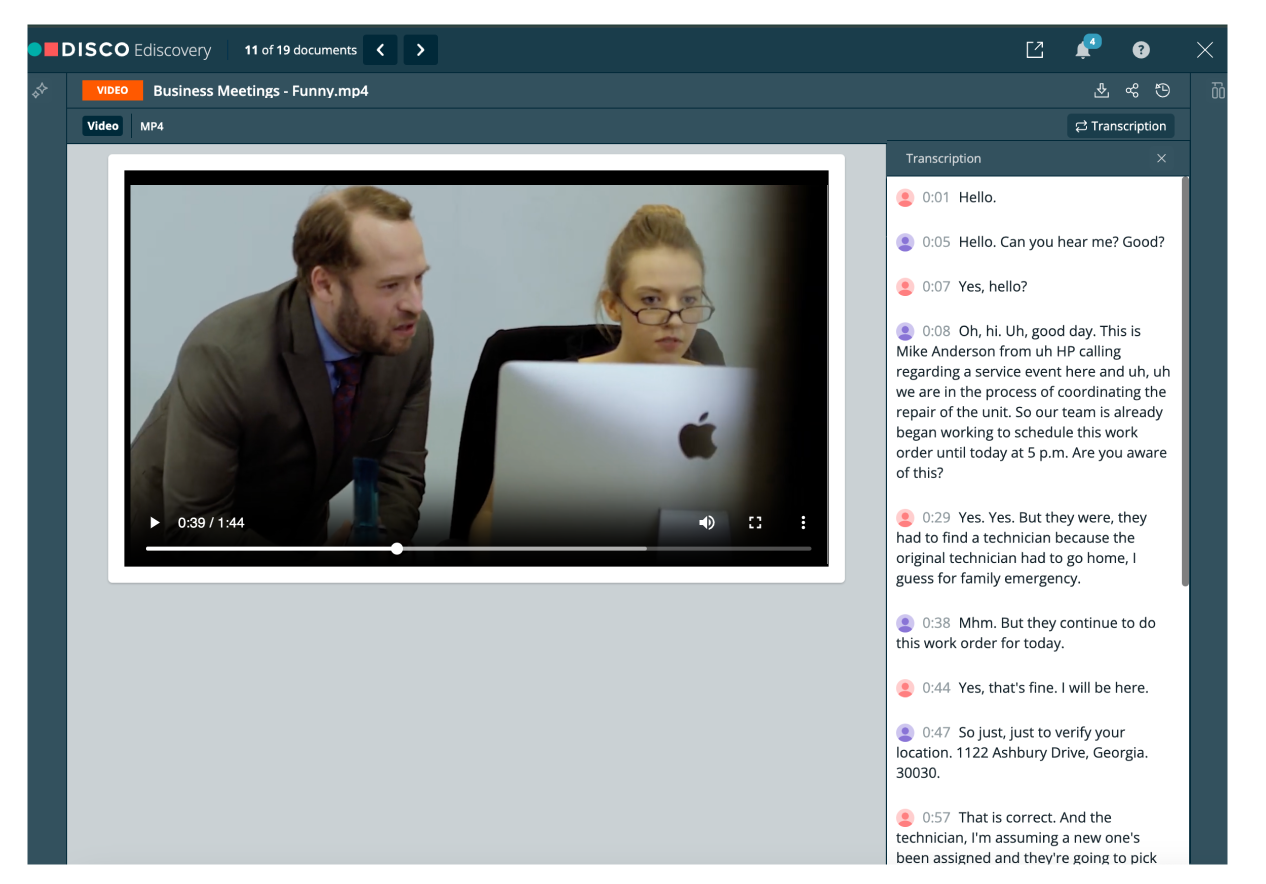Click the orange VIDEO badge
The height and width of the screenshot is (884, 1266).
[x=112, y=91]
